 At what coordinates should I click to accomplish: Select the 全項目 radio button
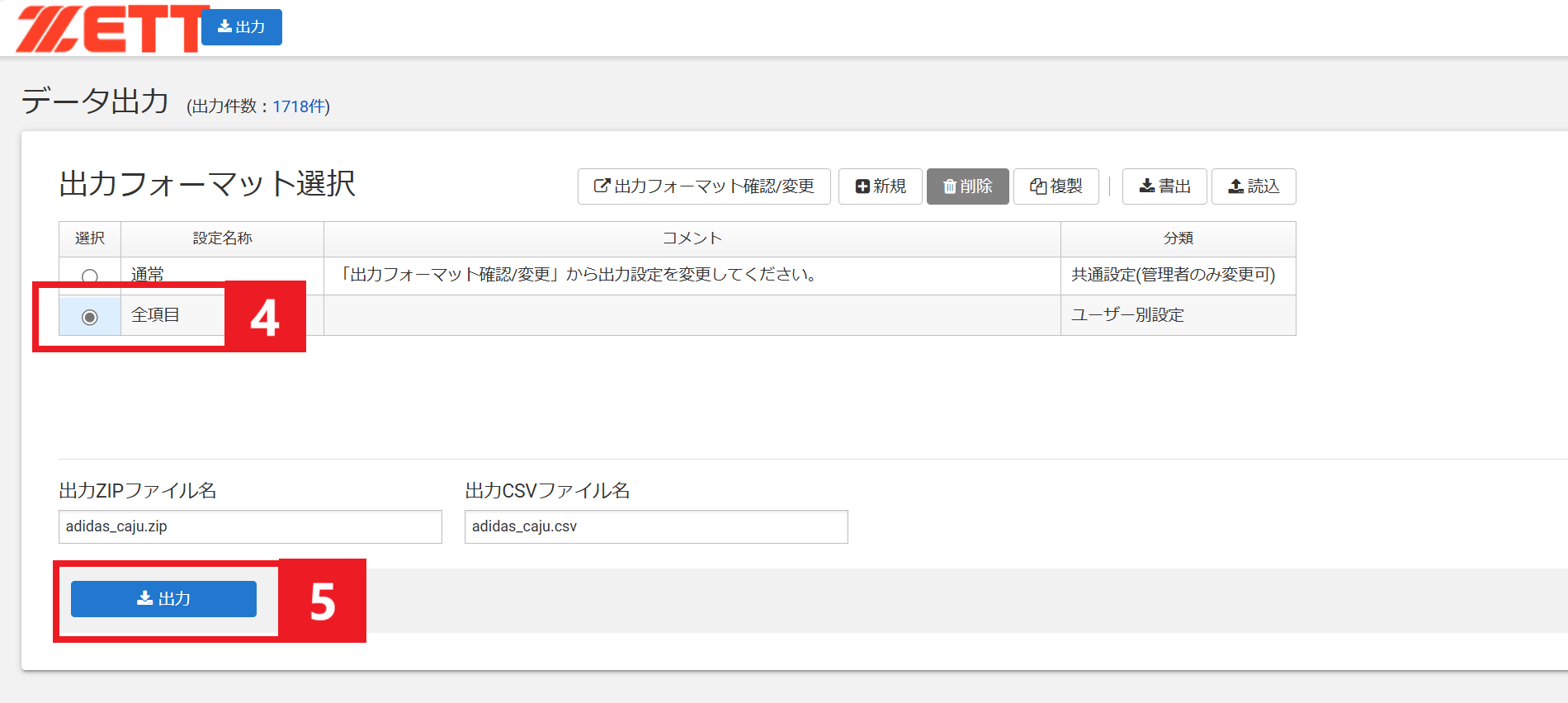coord(90,317)
